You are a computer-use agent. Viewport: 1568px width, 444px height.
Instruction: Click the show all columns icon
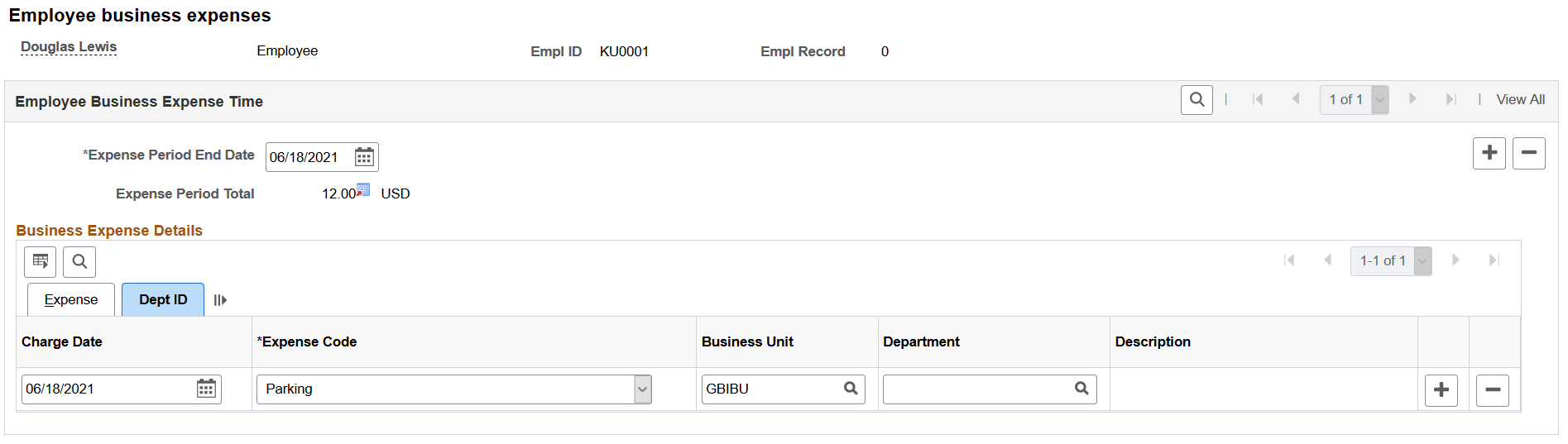pos(220,300)
